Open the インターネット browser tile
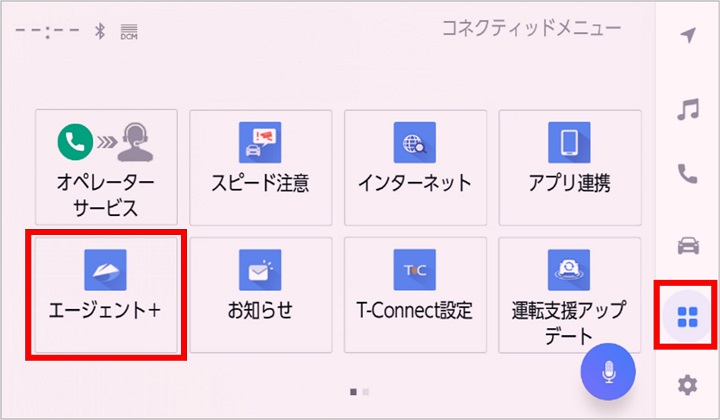The height and width of the screenshot is (420, 720). click(x=415, y=167)
